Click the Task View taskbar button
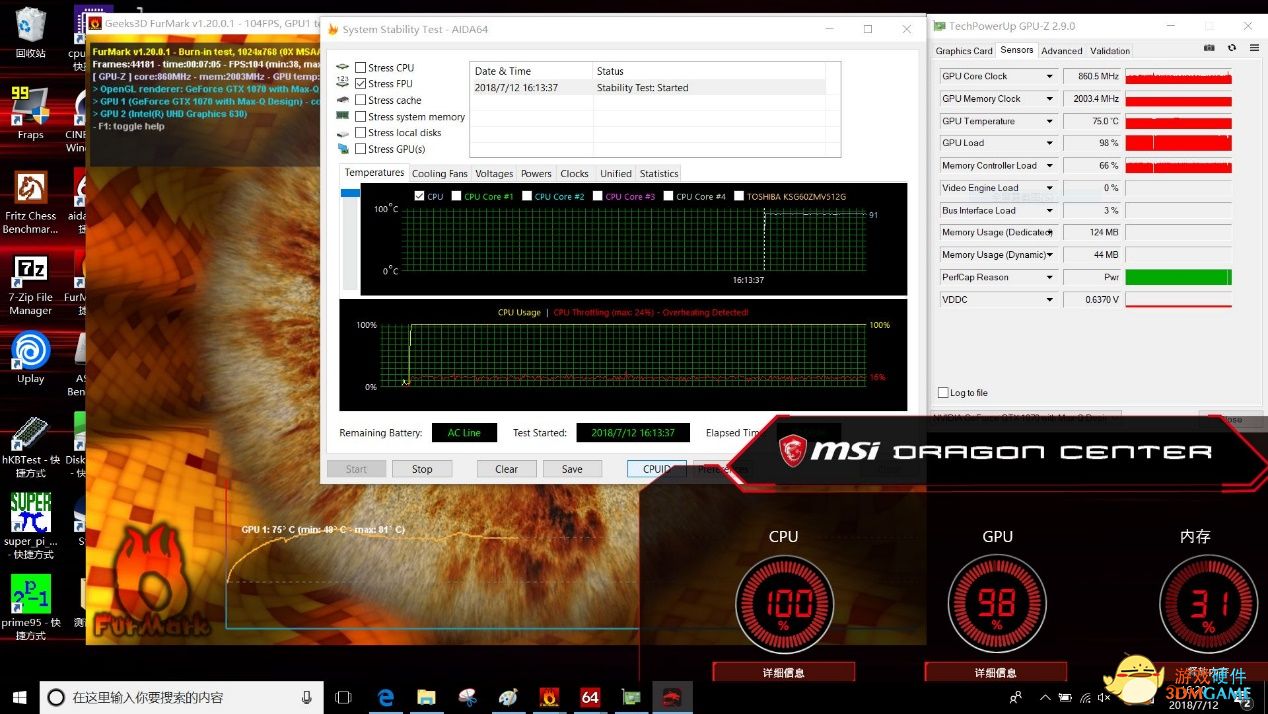The height and width of the screenshot is (714, 1268). tap(343, 697)
